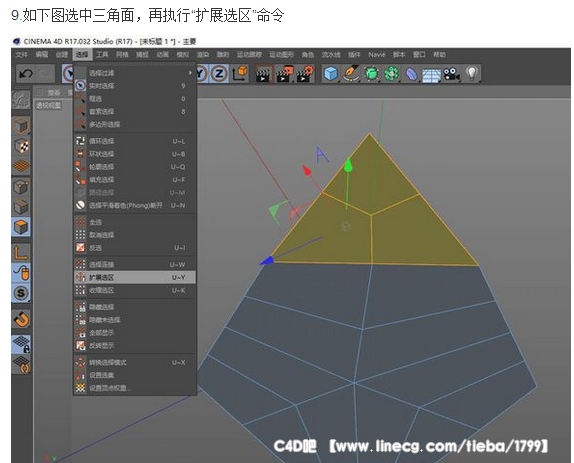Choose 收缩选区 shrink selection (U~K)

(x=135, y=290)
